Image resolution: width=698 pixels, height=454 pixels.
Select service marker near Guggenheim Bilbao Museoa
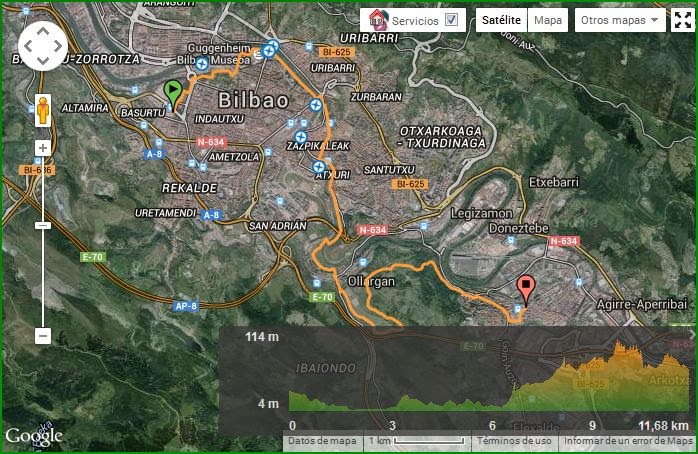point(202,64)
